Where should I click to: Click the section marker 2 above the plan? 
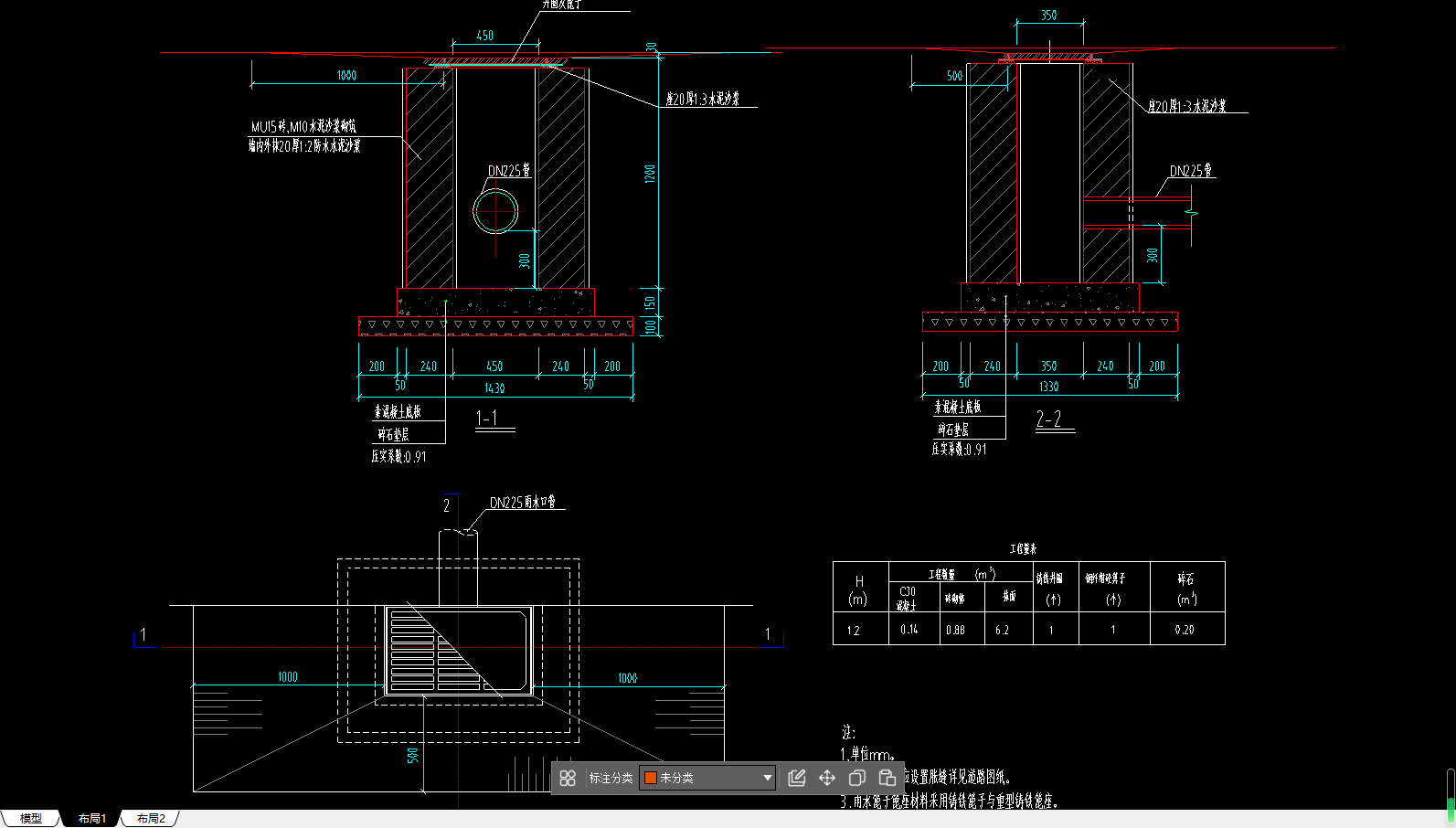447,505
